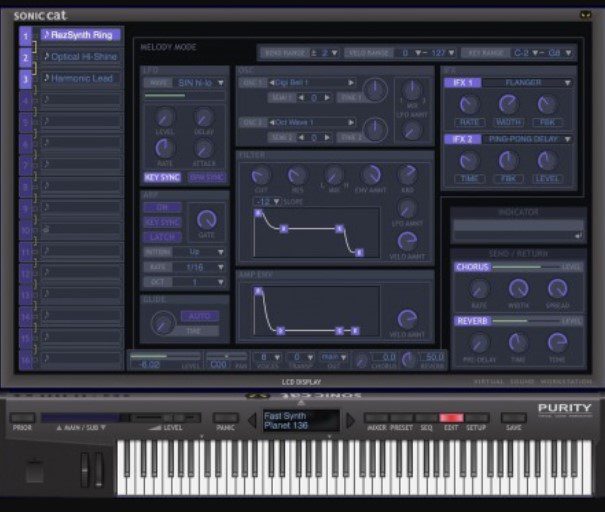Image resolution: width=605 pixels, height=512 pixels.
Task: Adjust the Chorus Rate knob
Action: click(x=479, y=289)
